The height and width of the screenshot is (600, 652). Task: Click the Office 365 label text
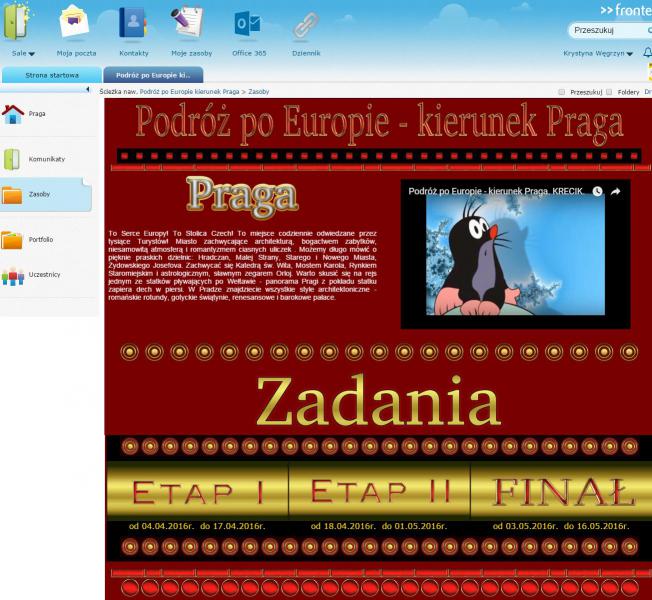249,53
